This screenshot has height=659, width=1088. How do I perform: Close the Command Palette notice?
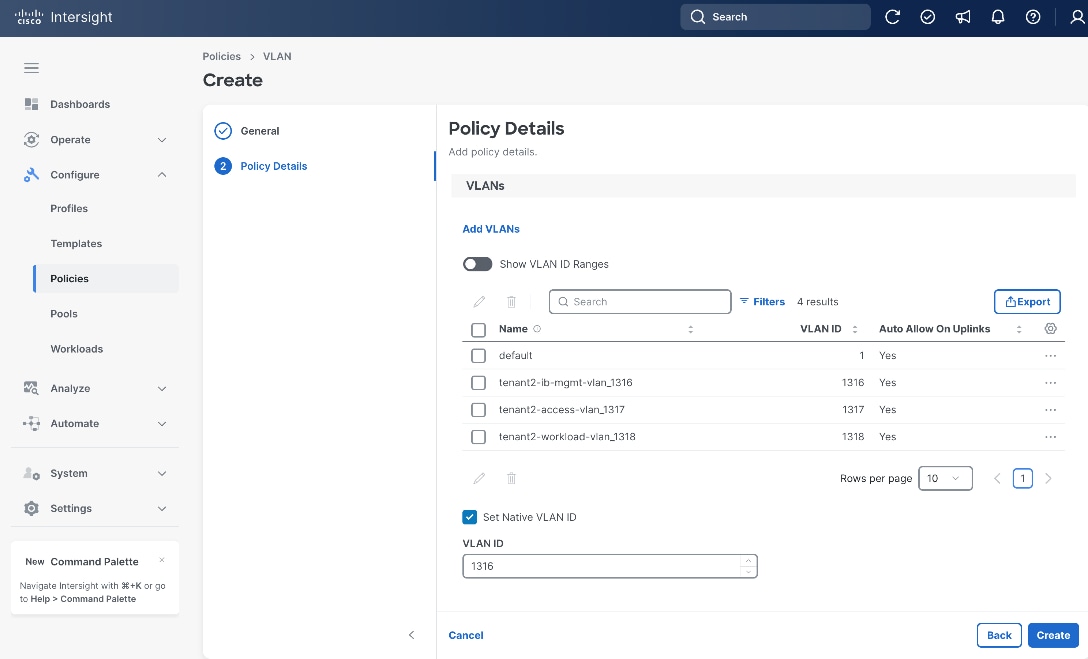tap(162, 560)
